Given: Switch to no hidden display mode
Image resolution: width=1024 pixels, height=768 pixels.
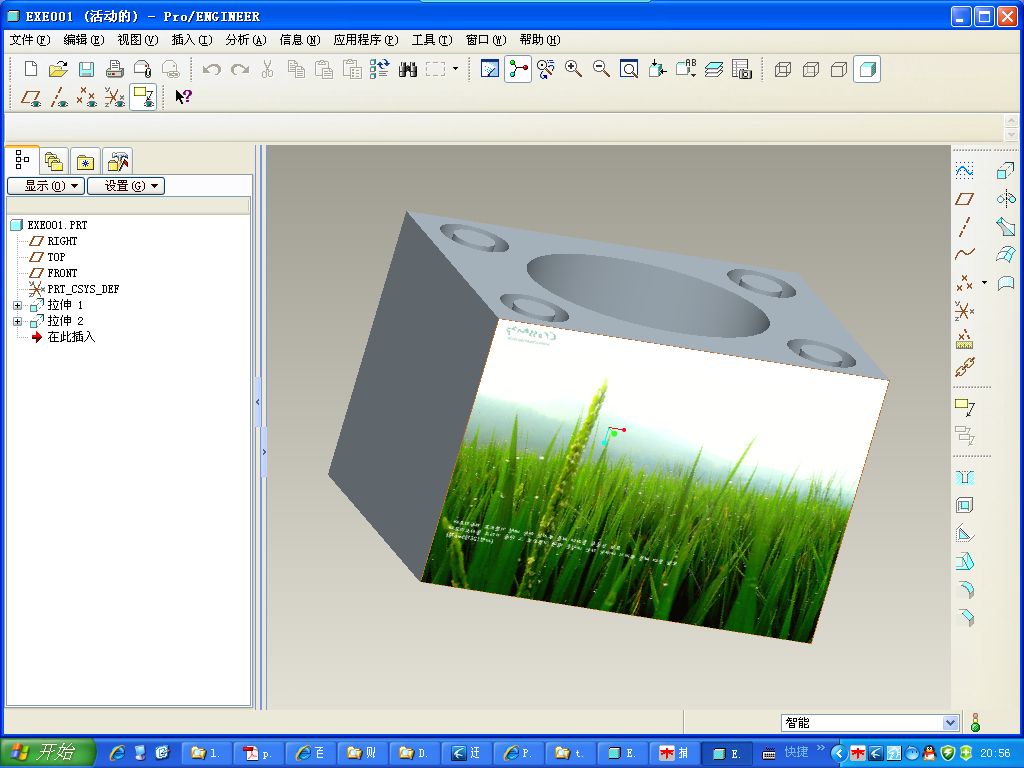Looking at the screenshot, I should [x=839, y=69].
